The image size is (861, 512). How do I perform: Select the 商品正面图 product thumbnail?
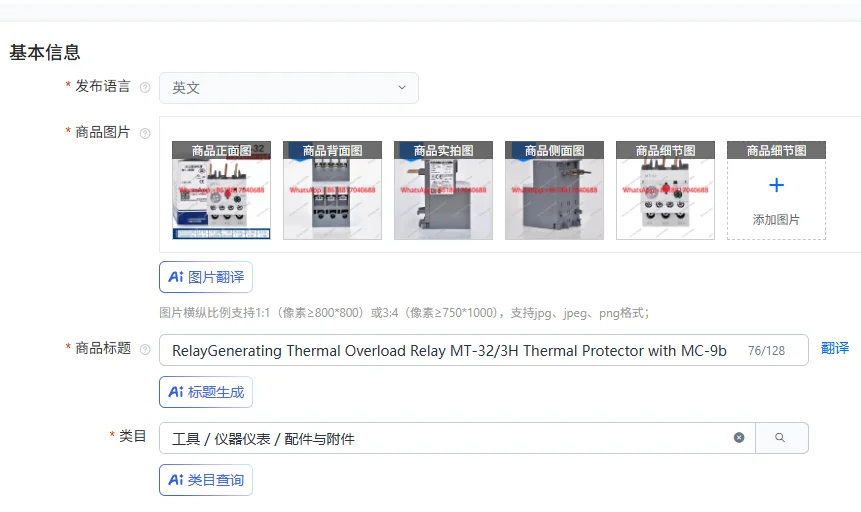(221, 190)
